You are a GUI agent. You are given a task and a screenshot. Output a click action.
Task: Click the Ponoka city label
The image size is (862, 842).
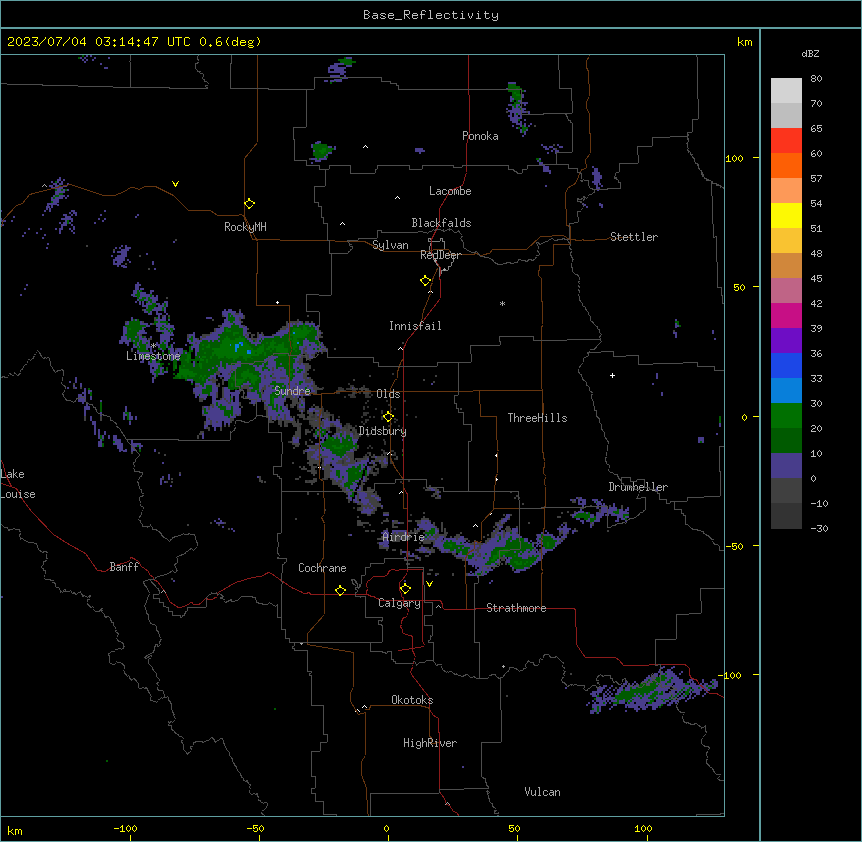pos(480,136)
